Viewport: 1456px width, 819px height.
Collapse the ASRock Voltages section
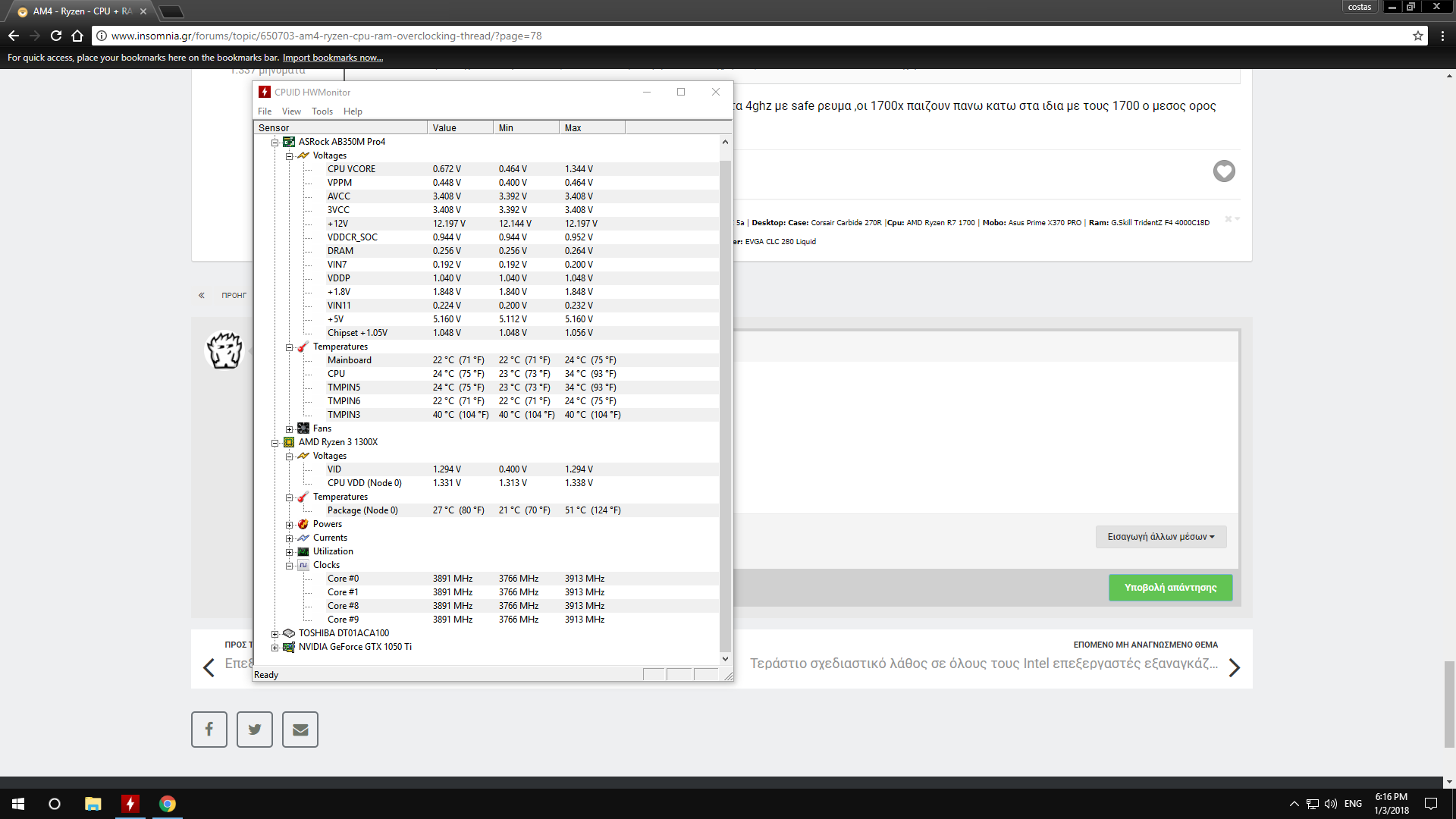(x=289, y=156)
